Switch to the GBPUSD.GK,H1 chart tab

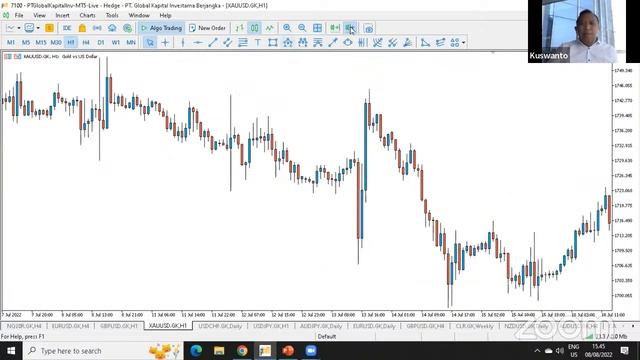tap(119, 326)
